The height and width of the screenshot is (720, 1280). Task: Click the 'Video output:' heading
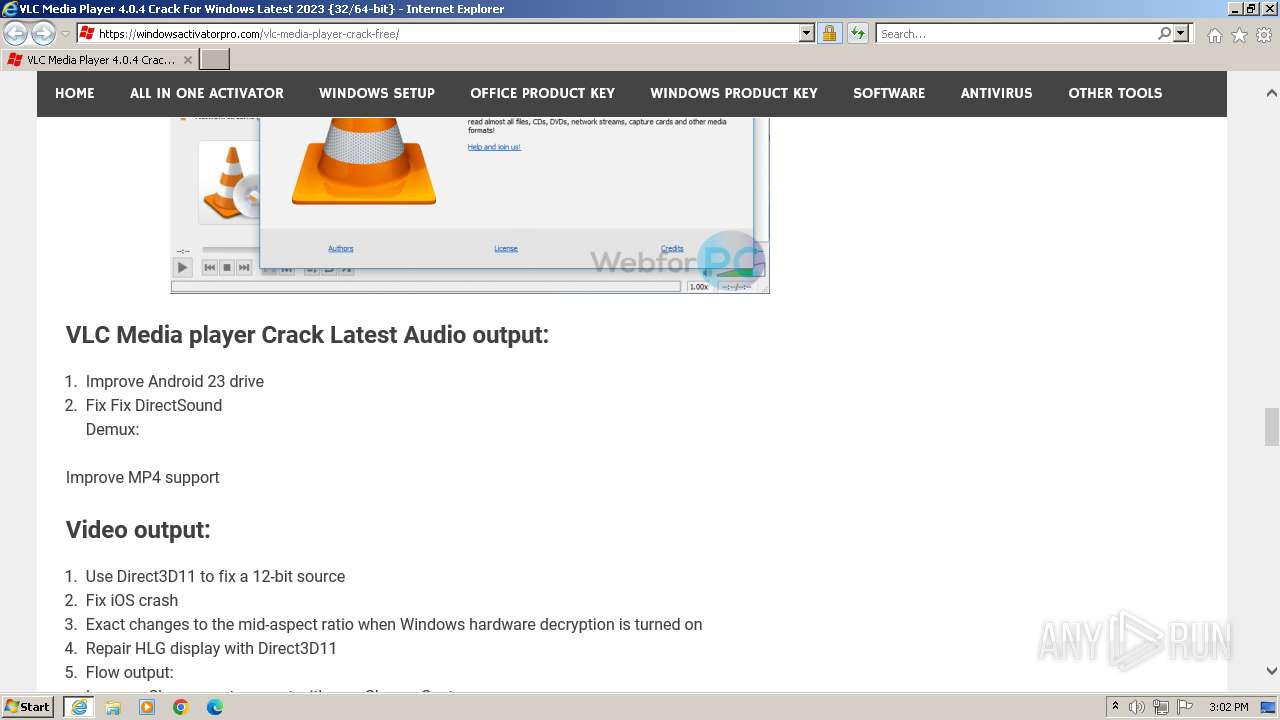[x=138, y=530]
